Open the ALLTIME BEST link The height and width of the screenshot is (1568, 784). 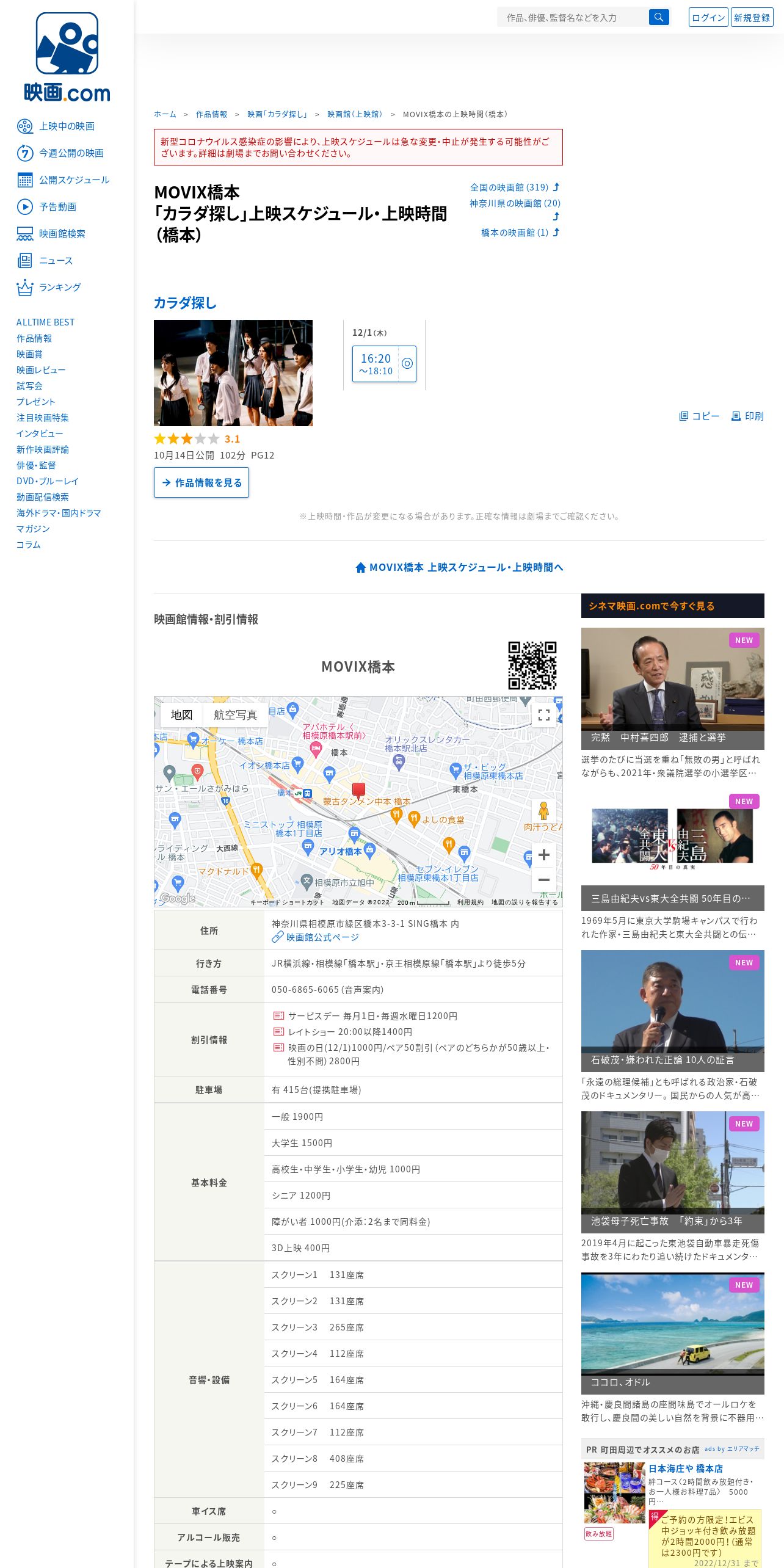tap(45, 322)
